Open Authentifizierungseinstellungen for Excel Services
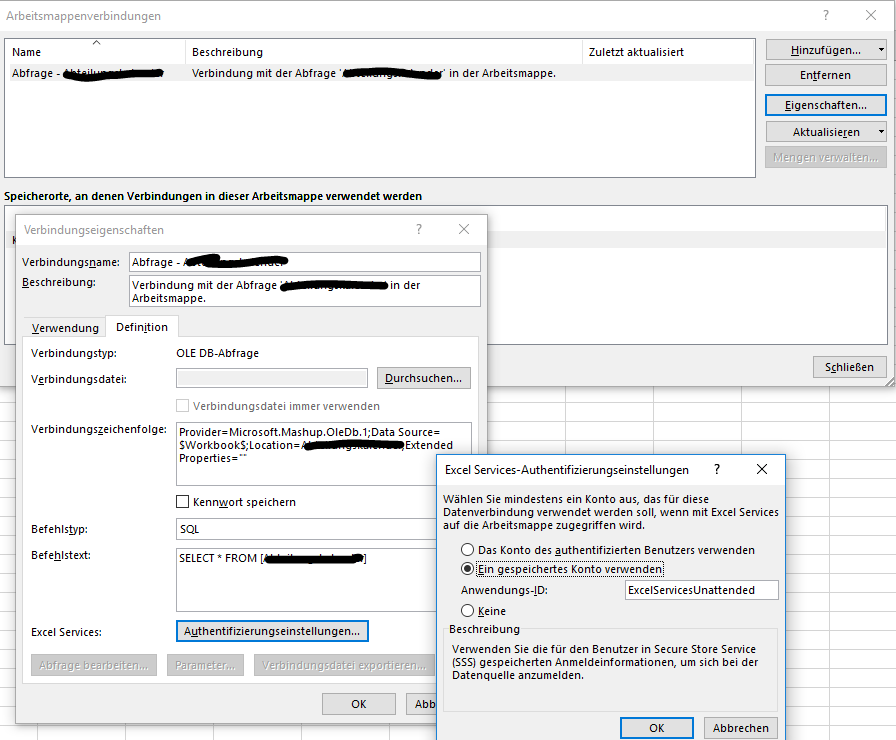The image size is (896, 740). (270, 630)
